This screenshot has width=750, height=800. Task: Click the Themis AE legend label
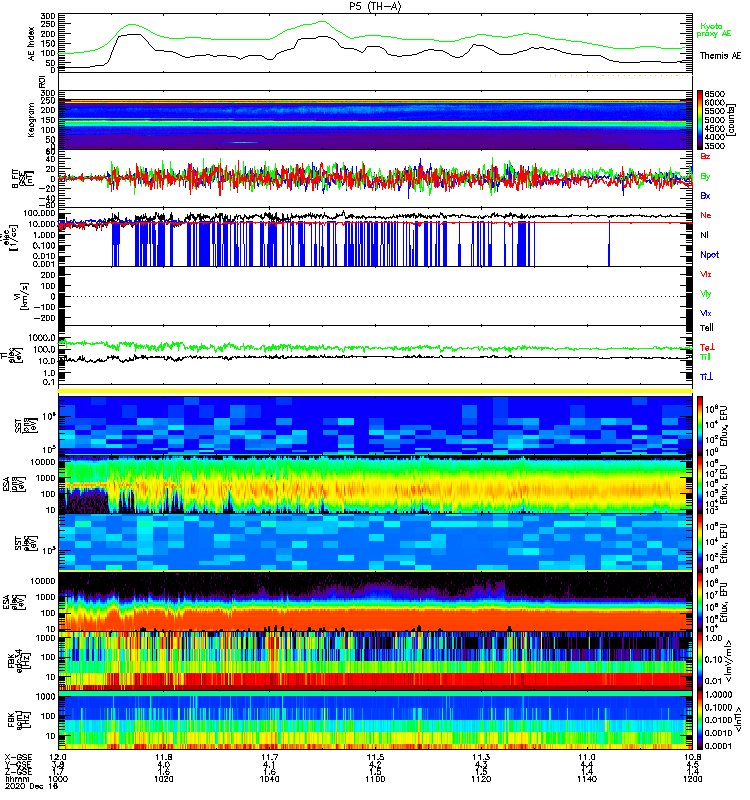(x=720, y=56)
